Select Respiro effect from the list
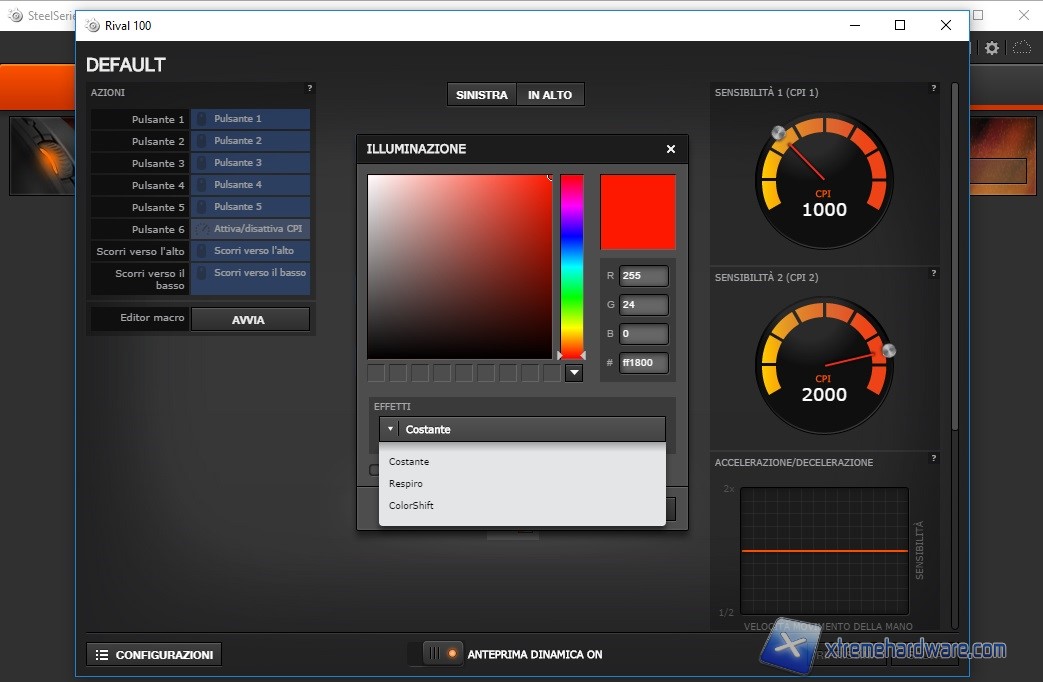Image resolution: width=1043 pixels, height=682 pixels. point(406,484)
